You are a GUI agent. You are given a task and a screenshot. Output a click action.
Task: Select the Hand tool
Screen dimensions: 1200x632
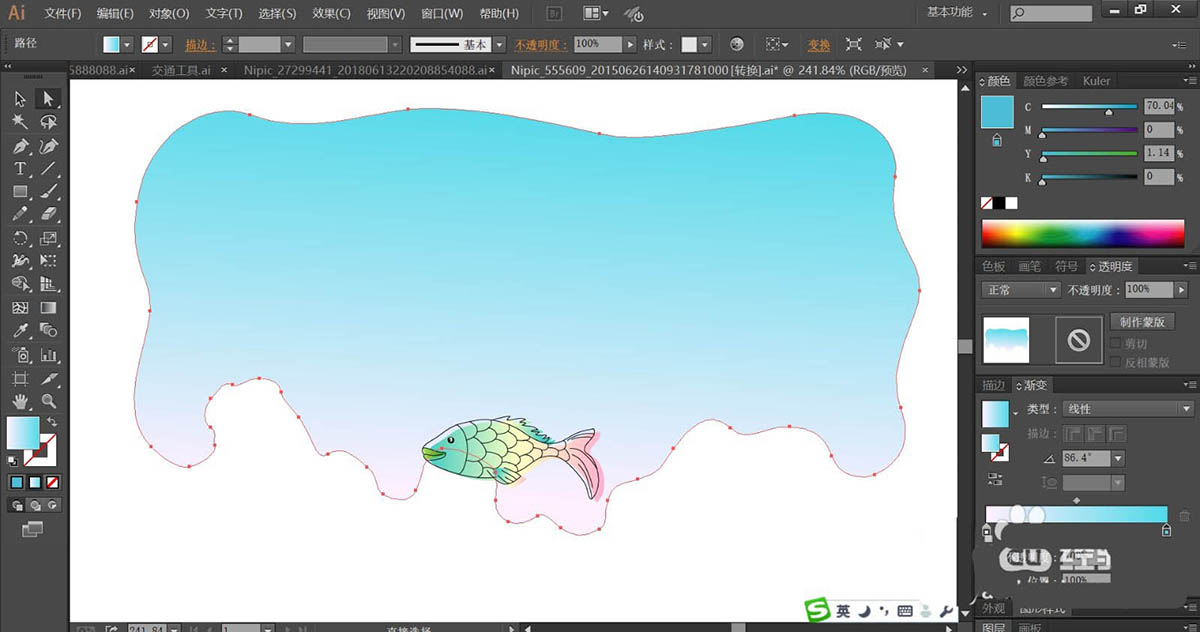[x=20, y=402]
